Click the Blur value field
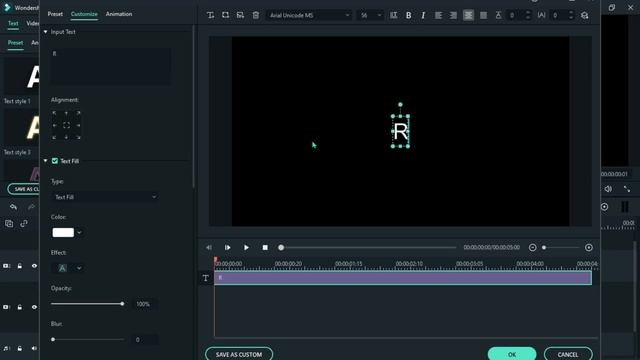 (x=145, y=340)
